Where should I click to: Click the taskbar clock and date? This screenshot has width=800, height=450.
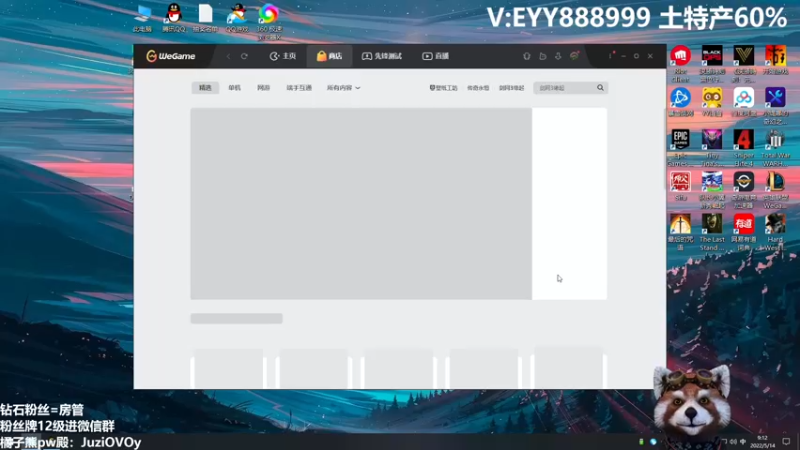pyautogui.click(x=762, y=442)
